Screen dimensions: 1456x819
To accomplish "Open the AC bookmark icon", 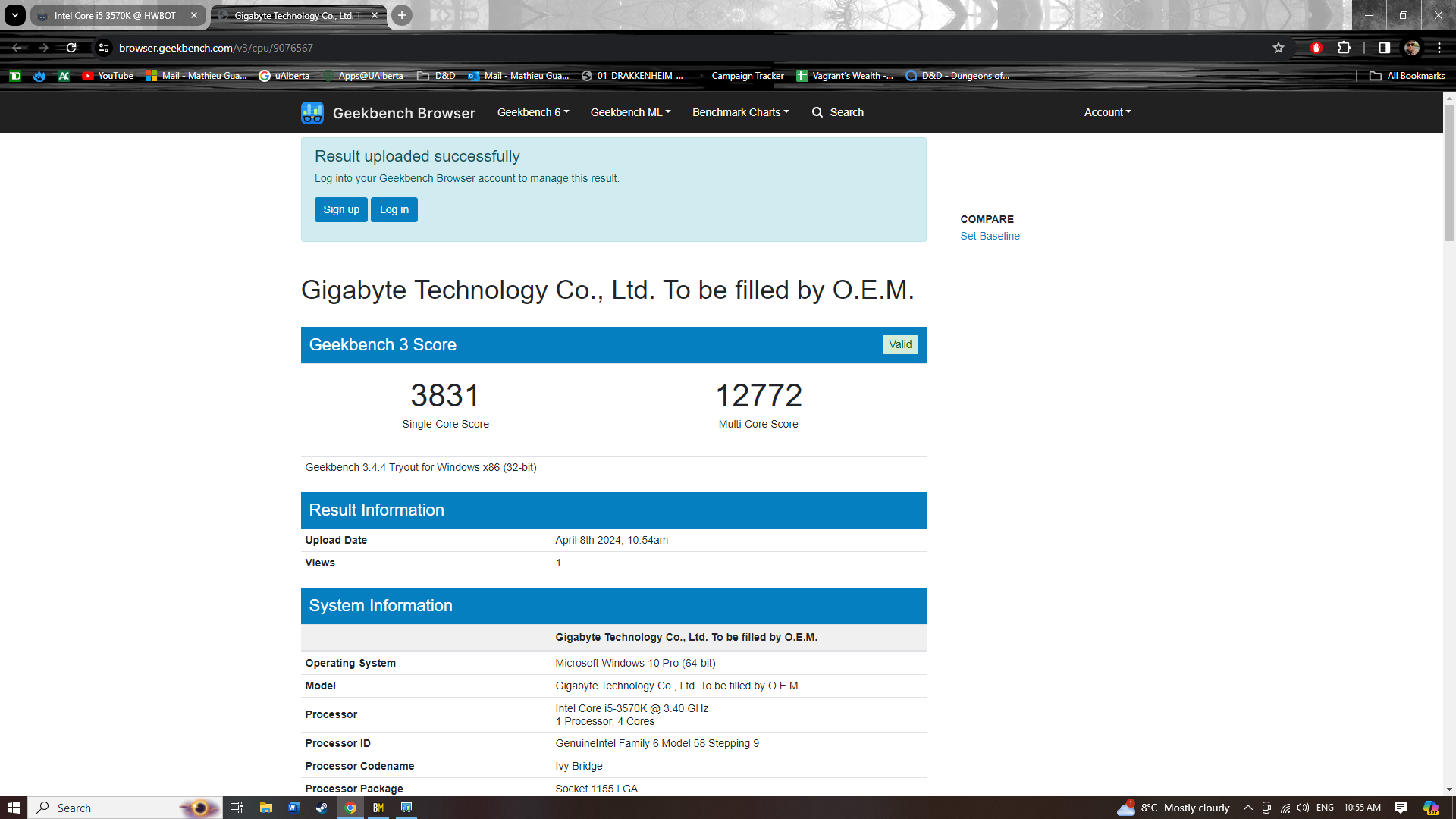I will [64, 76].
